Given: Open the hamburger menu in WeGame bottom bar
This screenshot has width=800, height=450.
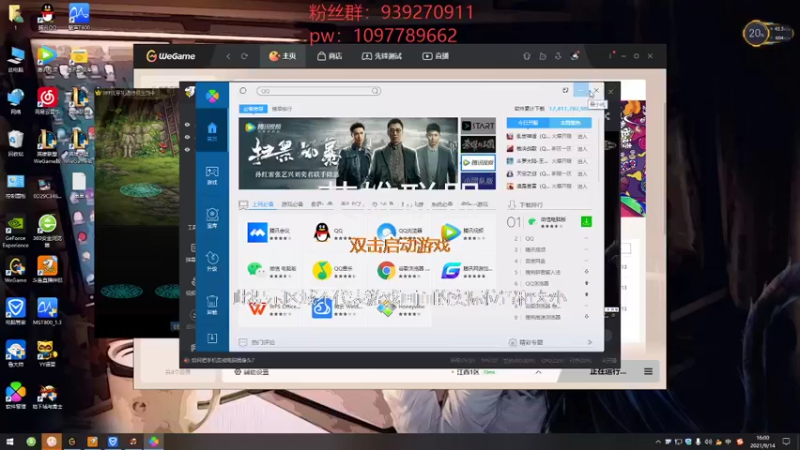Looking at the screenshot, I should tap(648, 371).
